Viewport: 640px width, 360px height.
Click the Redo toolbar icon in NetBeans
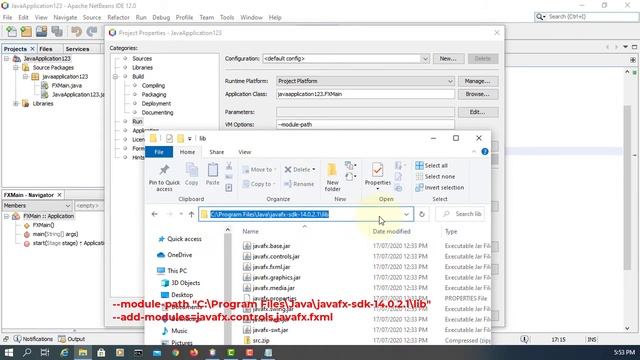tap(92, 31)
